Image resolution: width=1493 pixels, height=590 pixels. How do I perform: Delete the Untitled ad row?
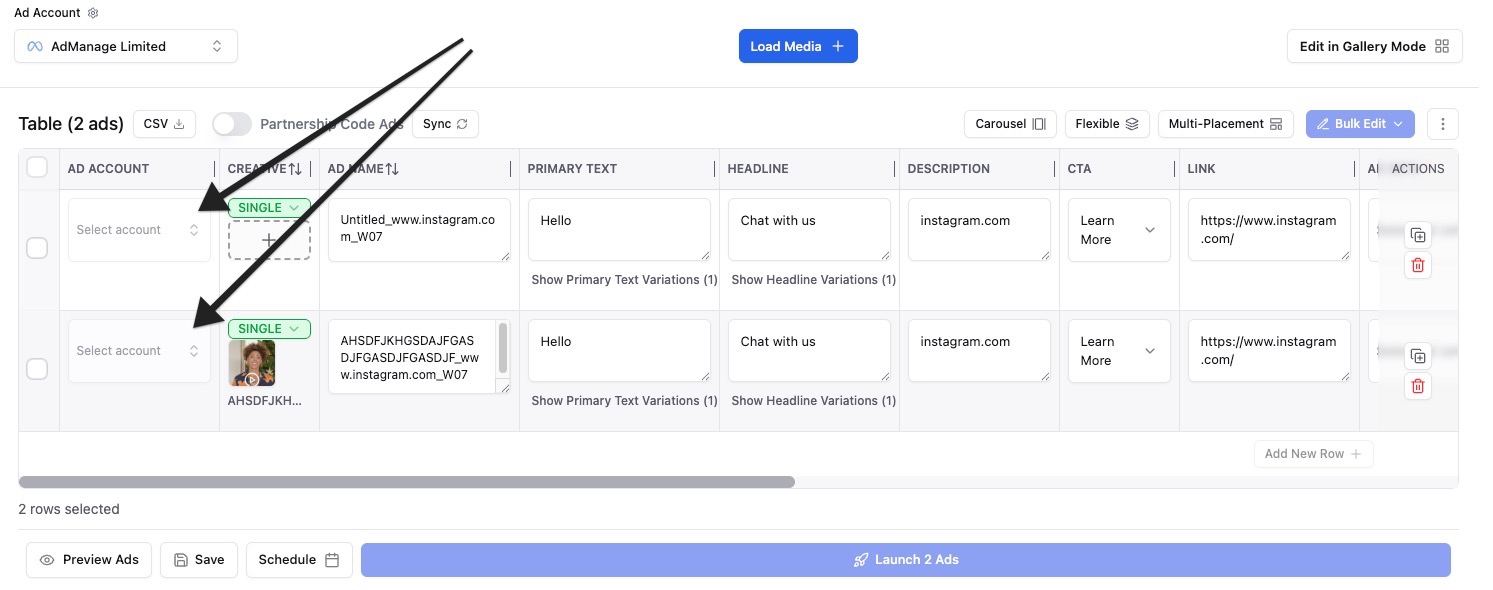tap(1417, 265)
